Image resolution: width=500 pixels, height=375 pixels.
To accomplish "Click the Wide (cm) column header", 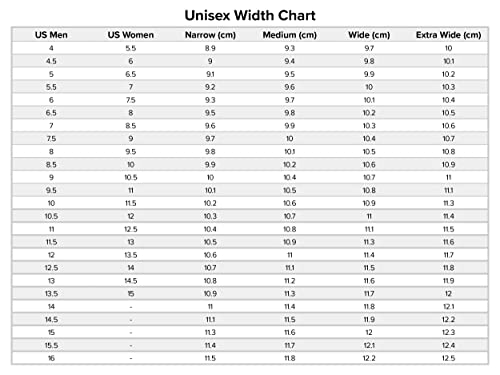I will click(369, 35).
